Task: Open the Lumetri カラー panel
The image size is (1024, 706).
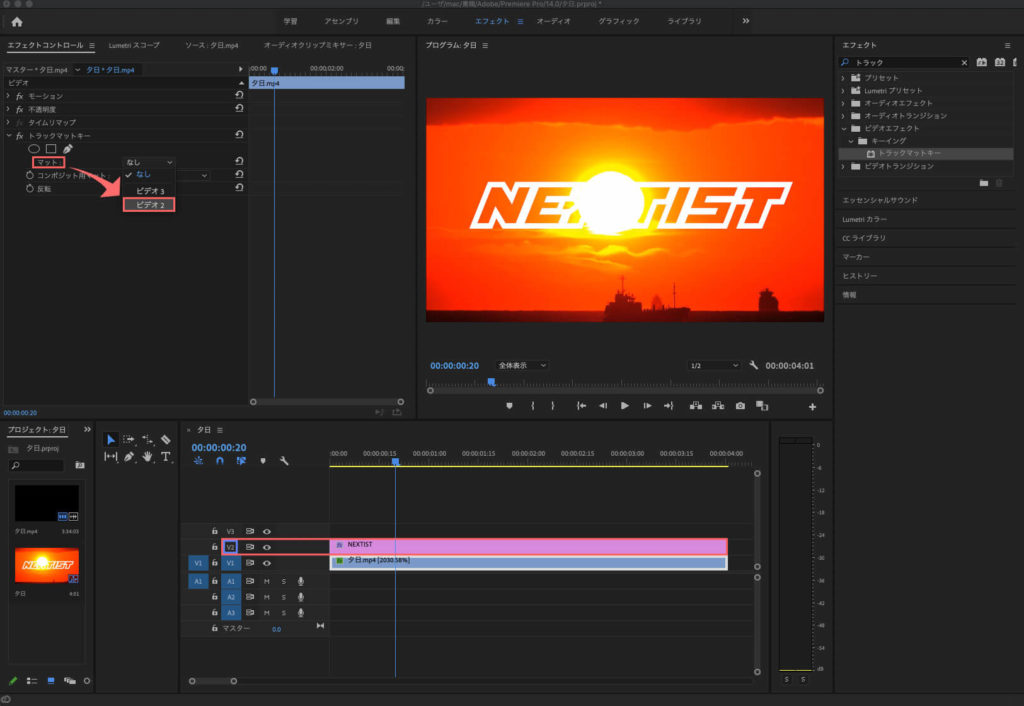Action: [x=864, y=219]
